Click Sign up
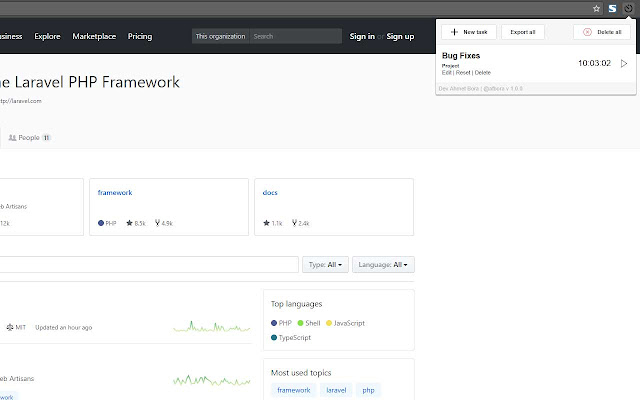Image resolution: width=640 pixels, height=400 pixels. tap(400, 36)
